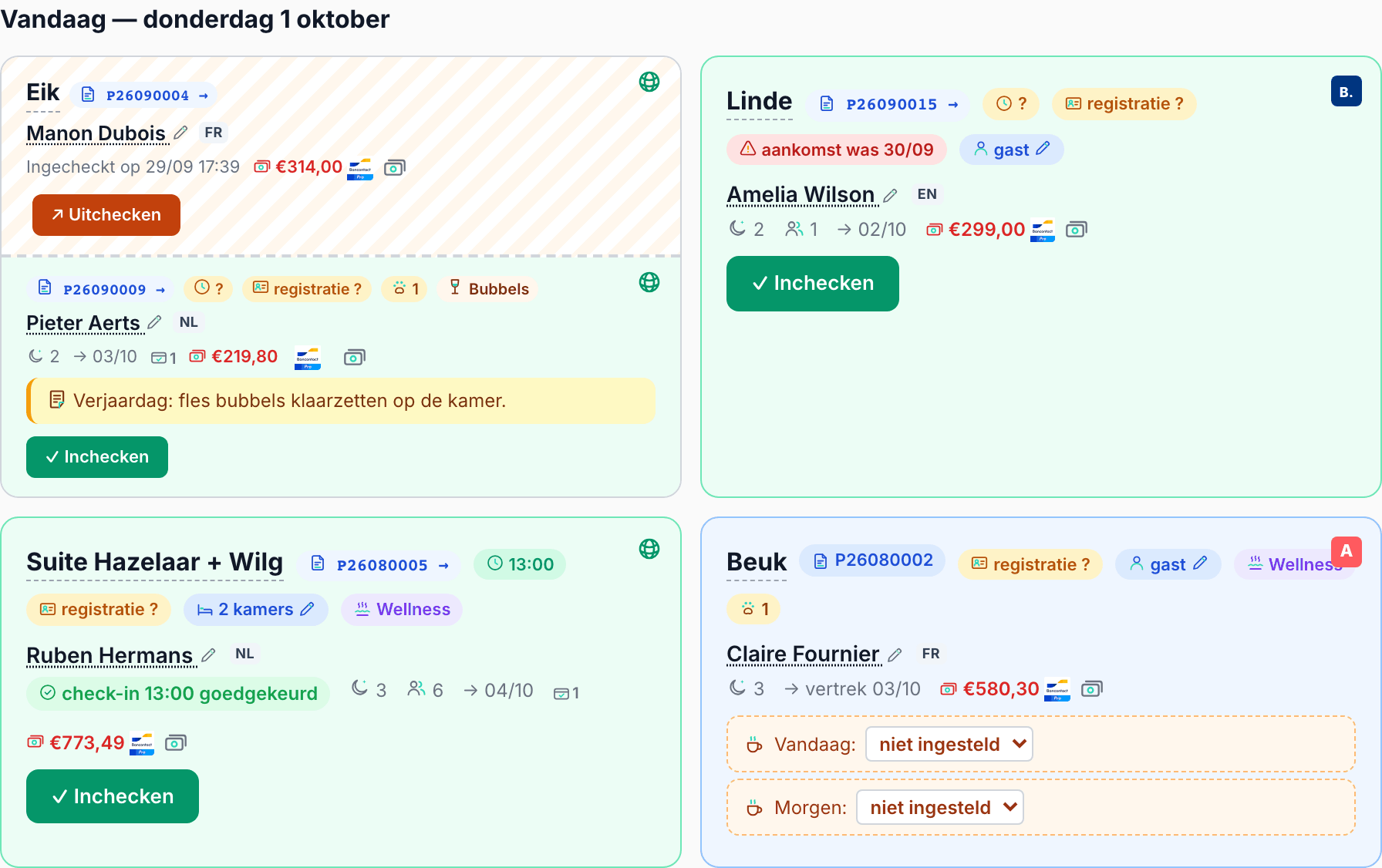Open booking P26090009 link
1382x868 pixels.
(x=102, y=289)
